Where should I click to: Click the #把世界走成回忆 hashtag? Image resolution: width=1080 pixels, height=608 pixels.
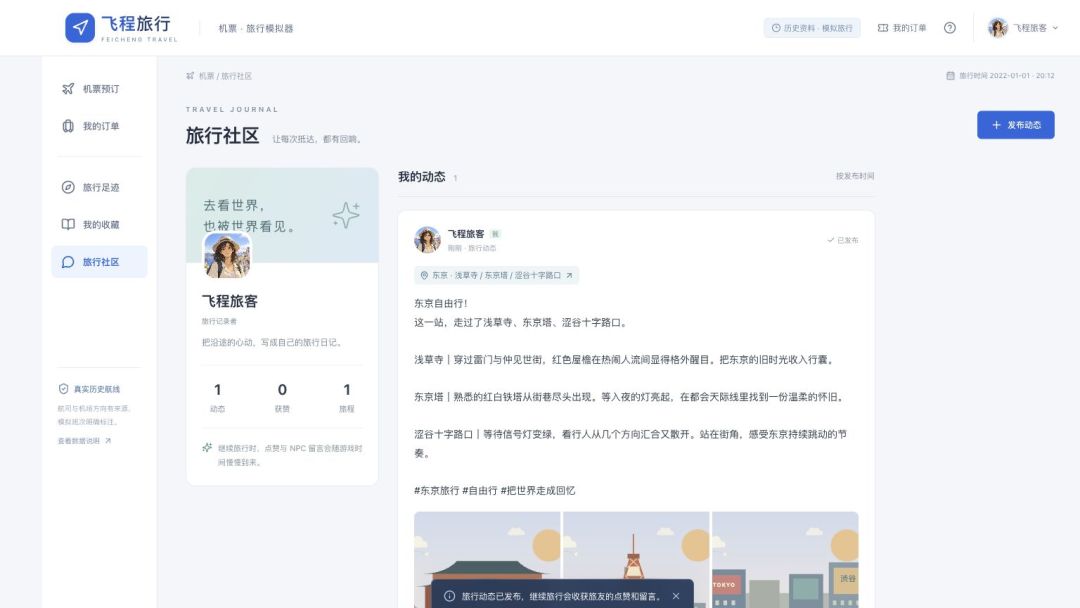pyautogui.click(x=538, y=490)
